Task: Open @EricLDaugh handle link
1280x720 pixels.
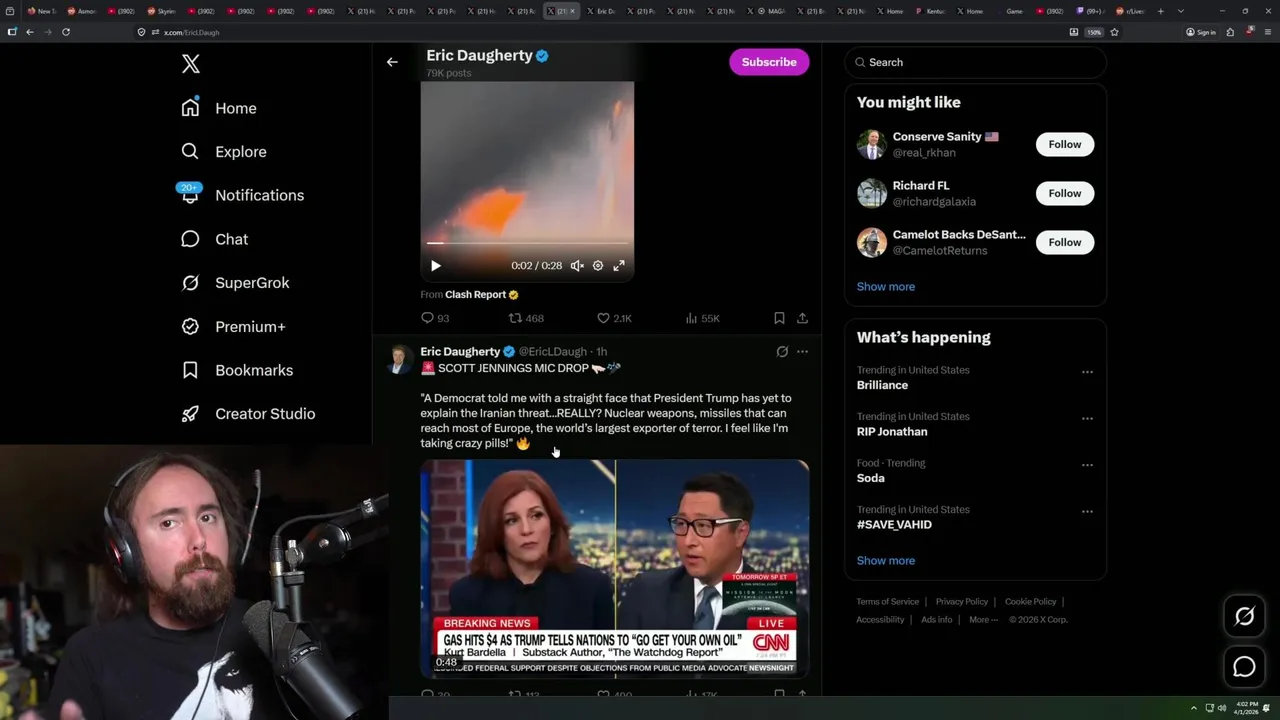Action: pos(552,352)
